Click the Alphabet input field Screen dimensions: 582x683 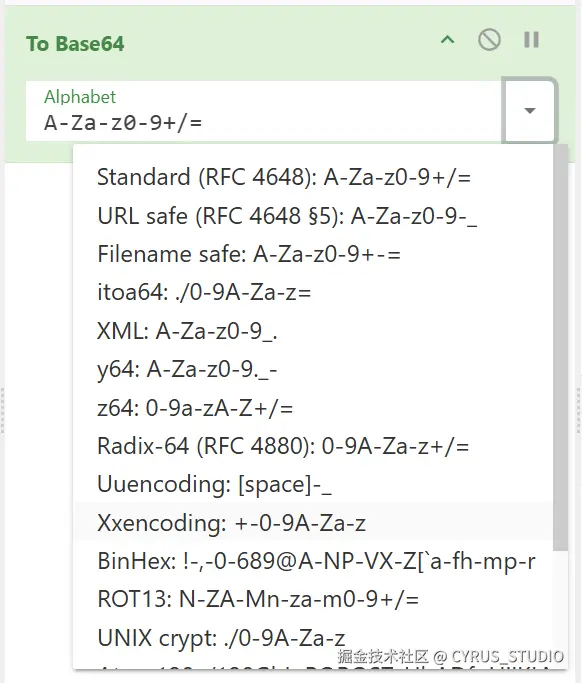[264, 111]
